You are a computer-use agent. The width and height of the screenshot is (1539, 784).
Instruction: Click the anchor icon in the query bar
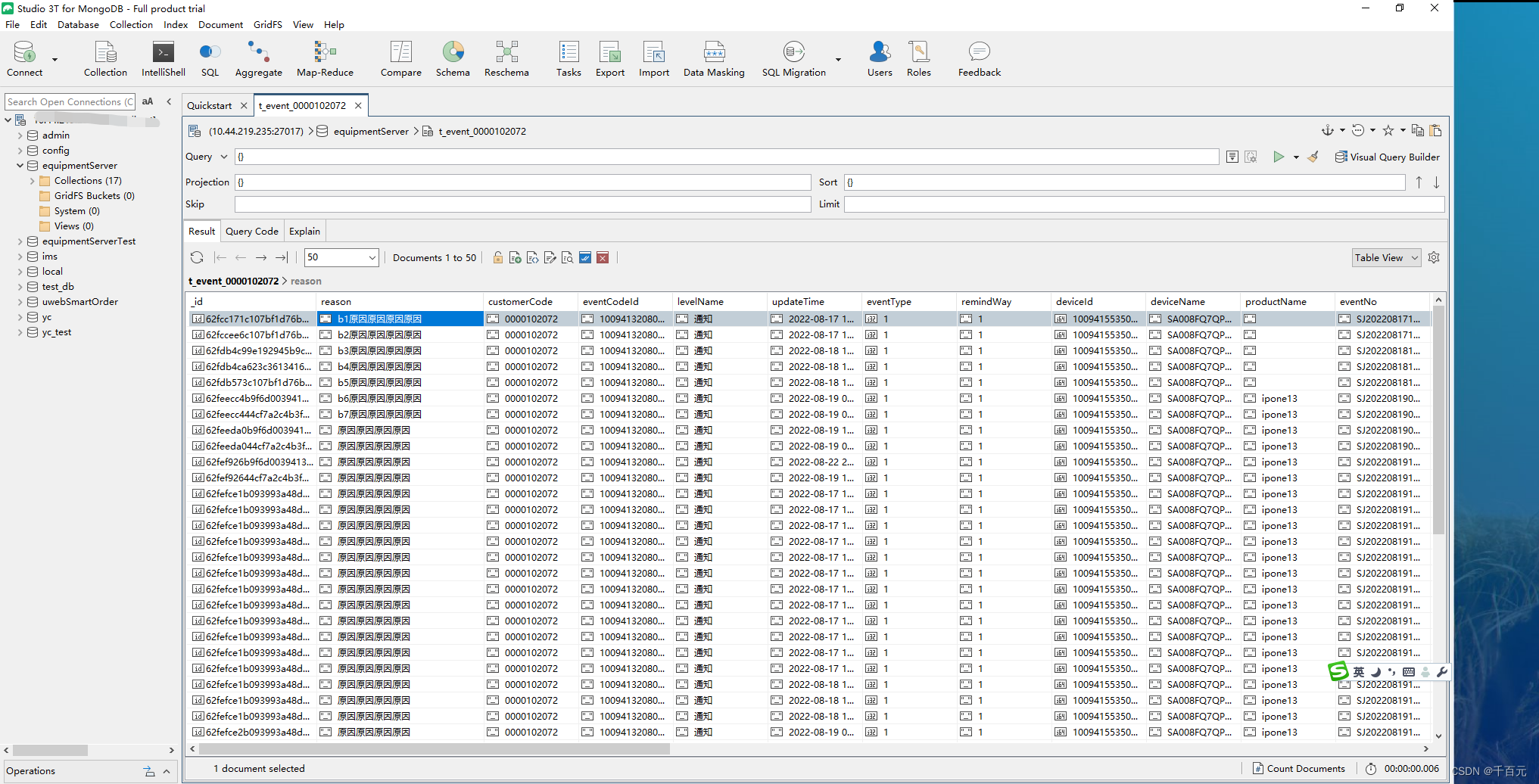coord(1328,130)
